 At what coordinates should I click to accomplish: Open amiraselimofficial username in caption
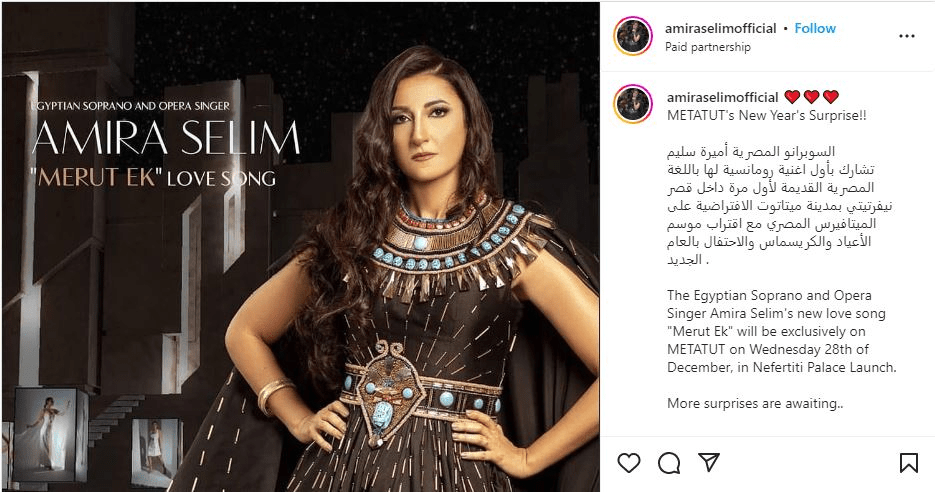tap(723, 97)
